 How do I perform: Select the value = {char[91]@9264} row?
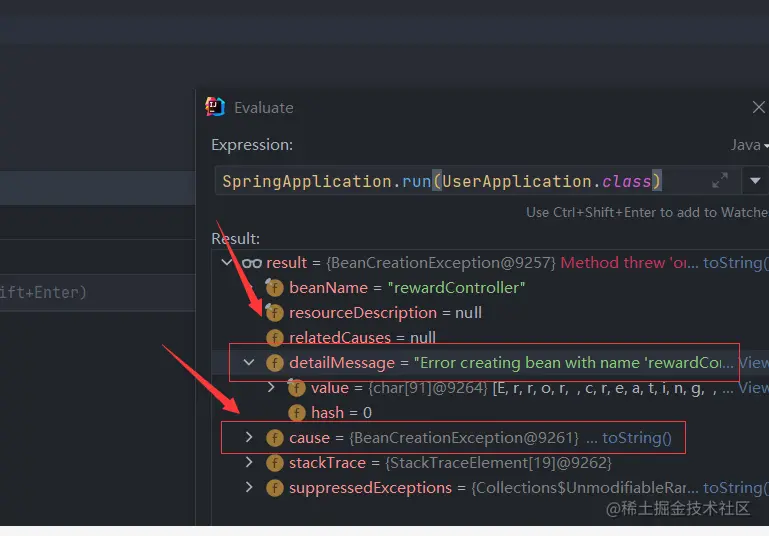[x=522, y=388]
